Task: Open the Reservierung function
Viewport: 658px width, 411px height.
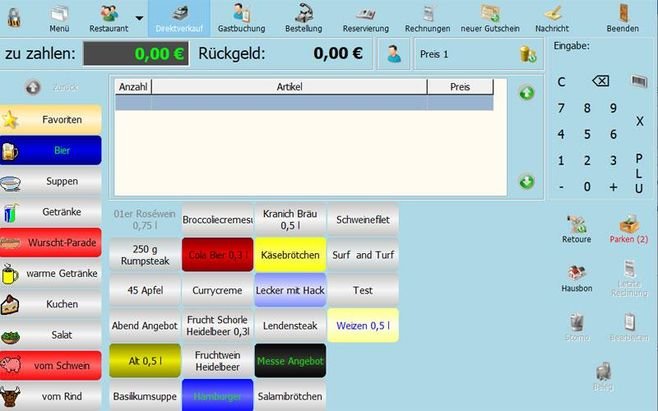Action: (x=366, y=19)
